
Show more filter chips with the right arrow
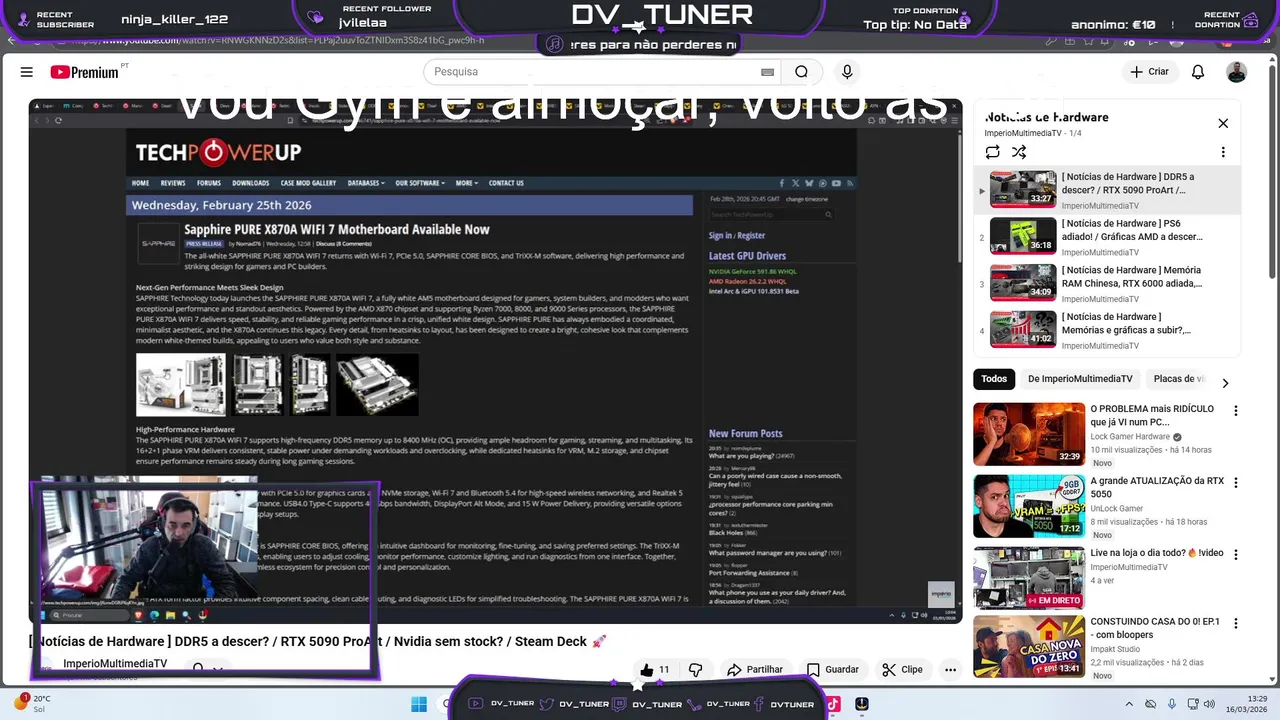tap(1225, 383)
